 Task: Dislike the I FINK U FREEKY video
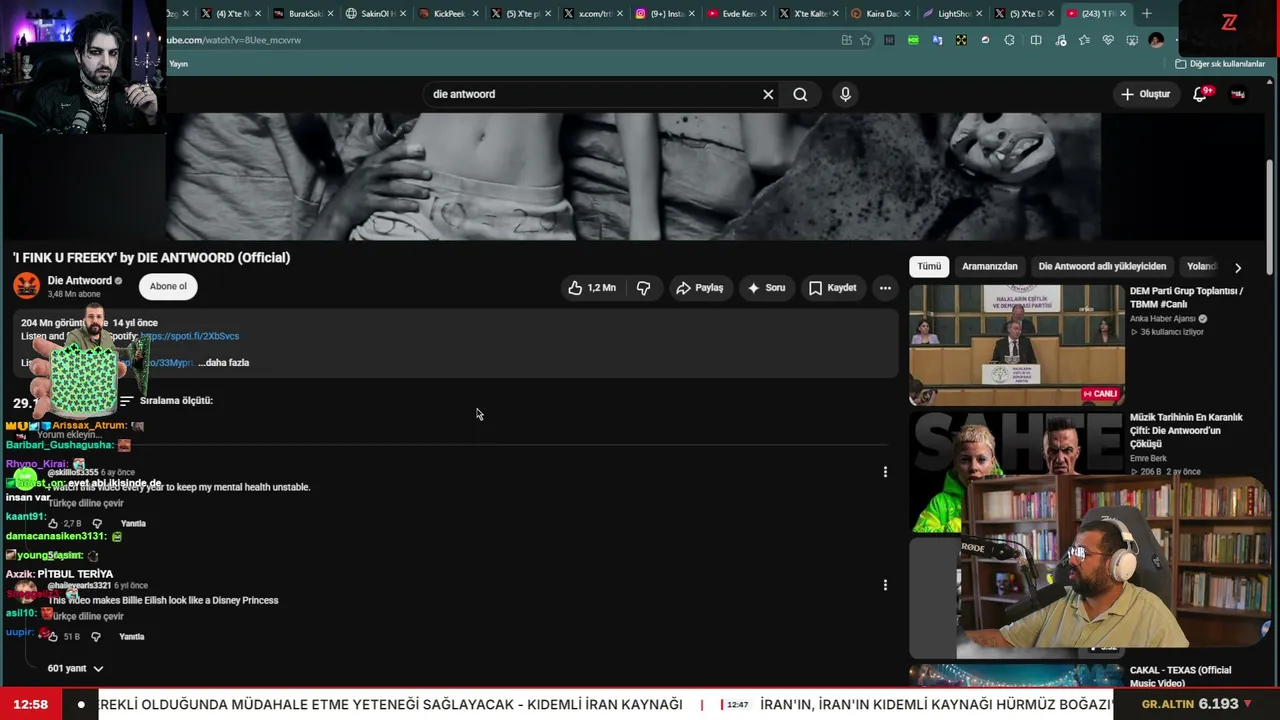pyautogui.click(x=643, y=288)
